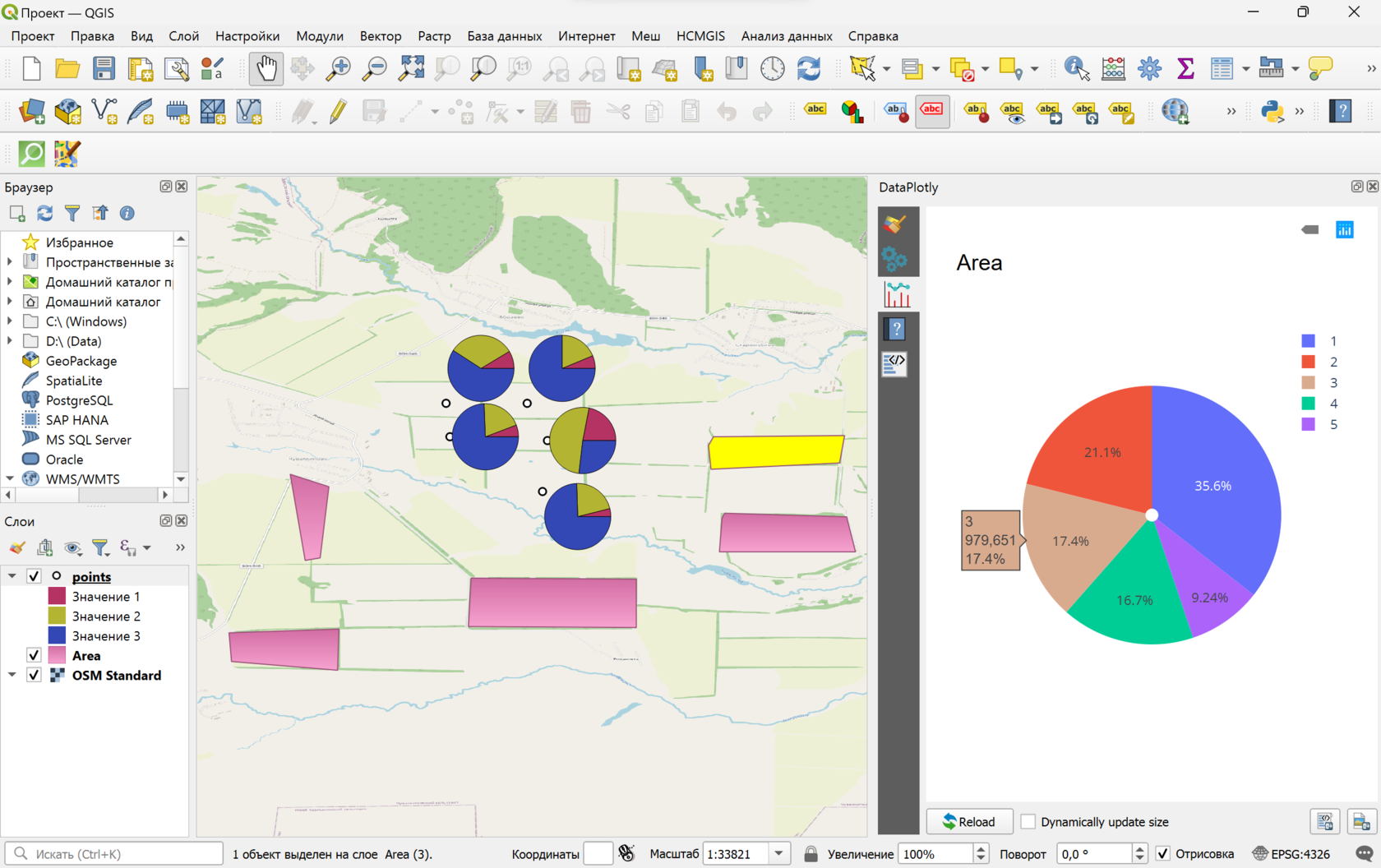Click legend color swatch for item 4

point(1308,404)
